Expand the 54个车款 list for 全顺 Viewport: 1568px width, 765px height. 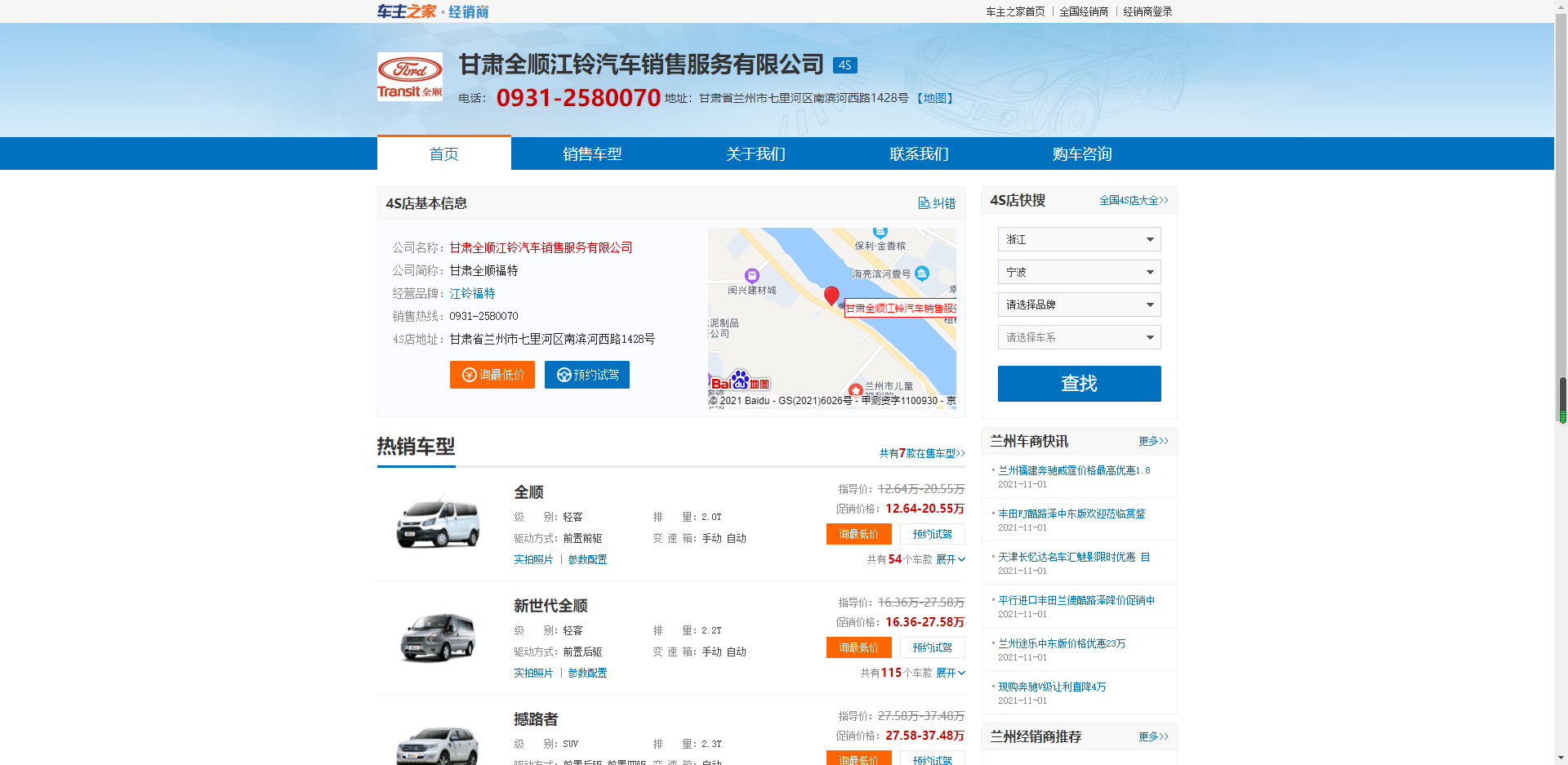tap(951, 559)
